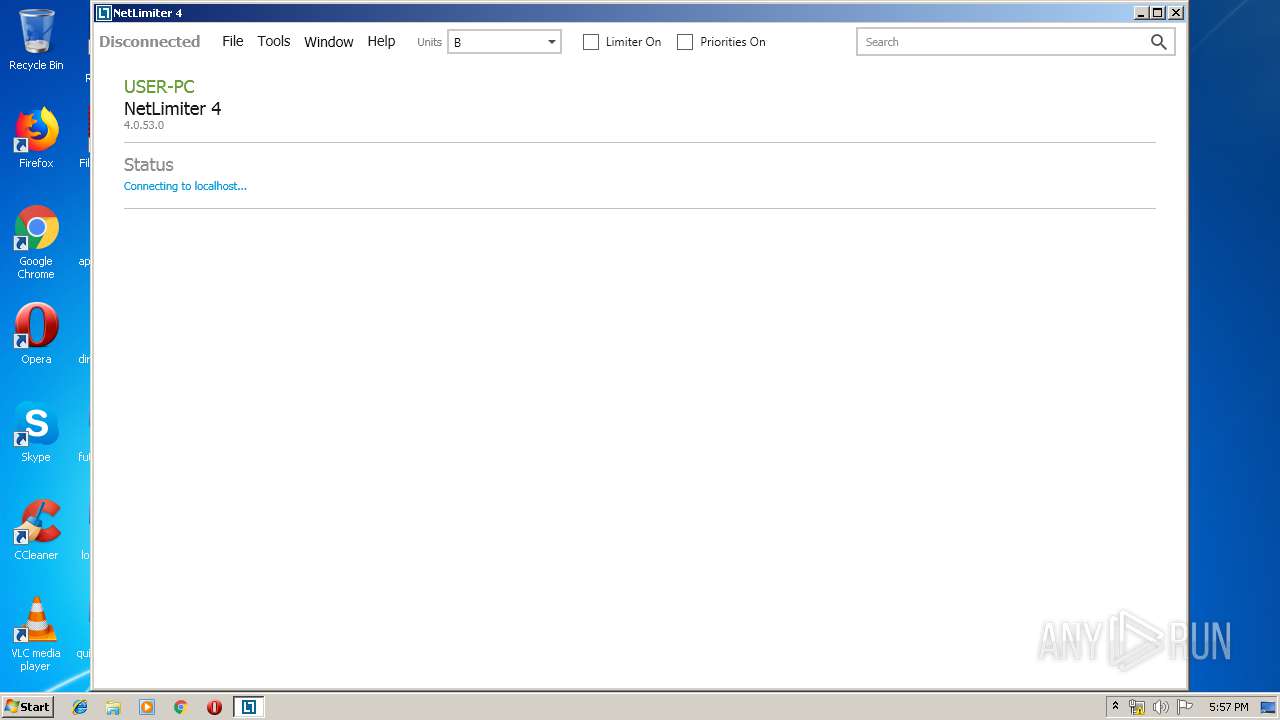Maximize the NetLimiter window
Image resolution: width=1280 pixels, height=720 pixels.
(1158, 13)
